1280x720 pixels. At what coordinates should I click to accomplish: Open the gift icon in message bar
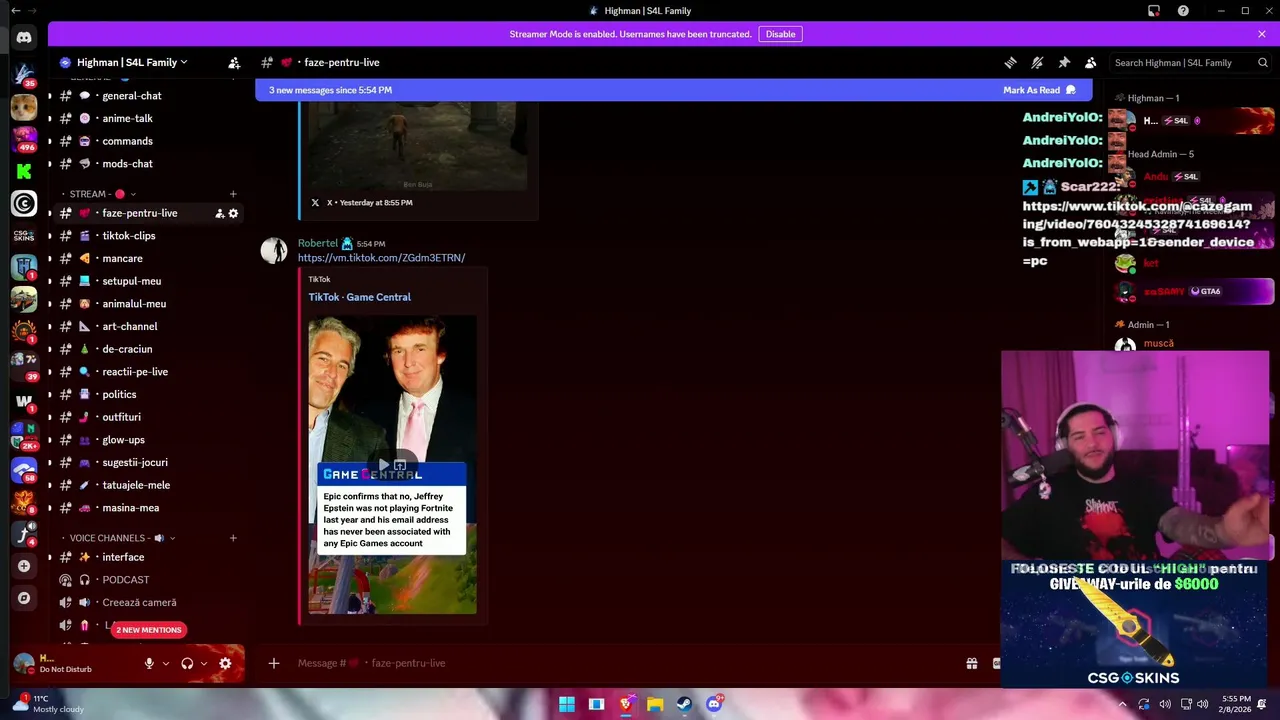[971, 663]
